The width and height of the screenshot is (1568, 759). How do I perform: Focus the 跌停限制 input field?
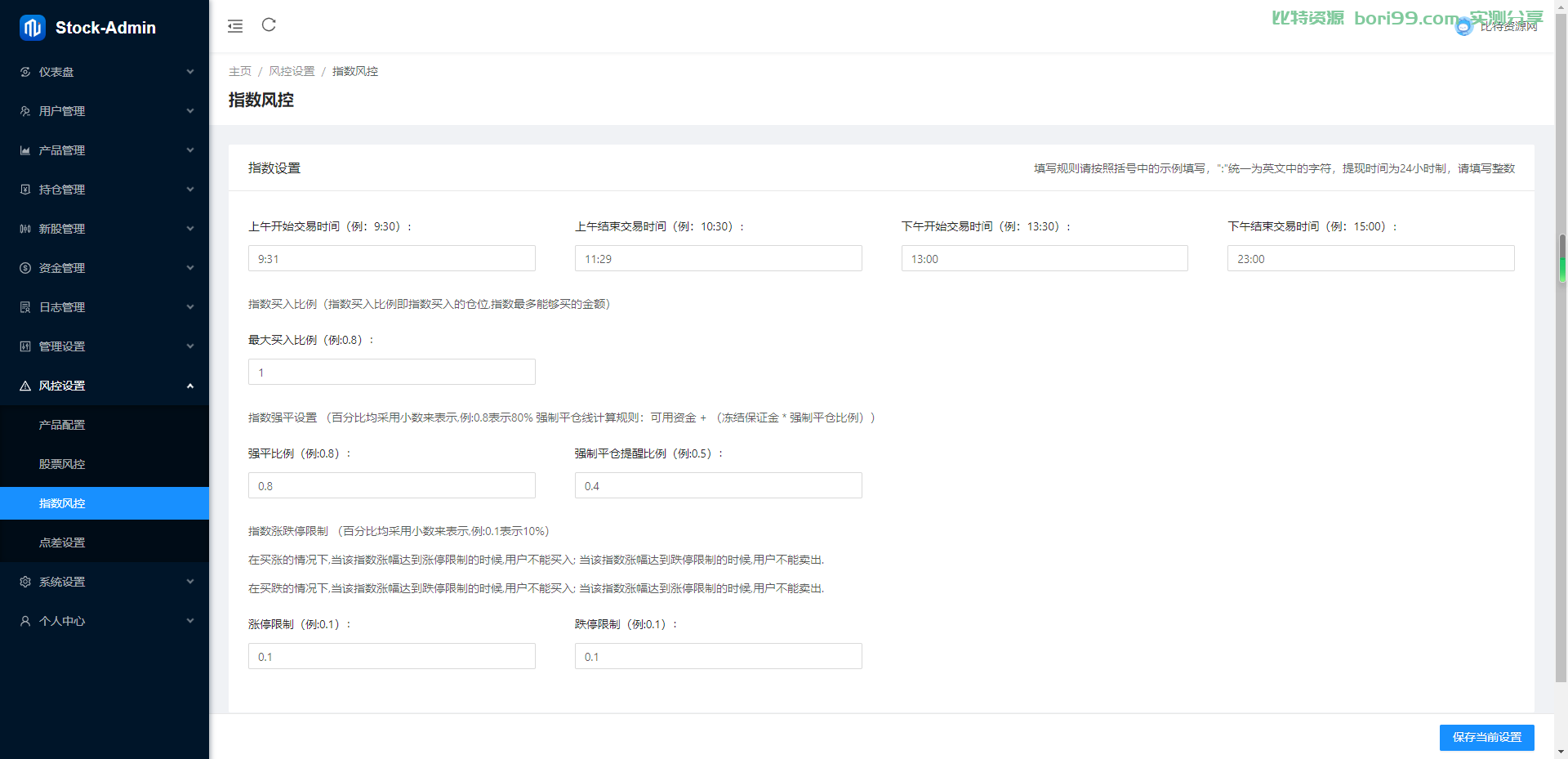pyautogui.click(x=719, y=656)
